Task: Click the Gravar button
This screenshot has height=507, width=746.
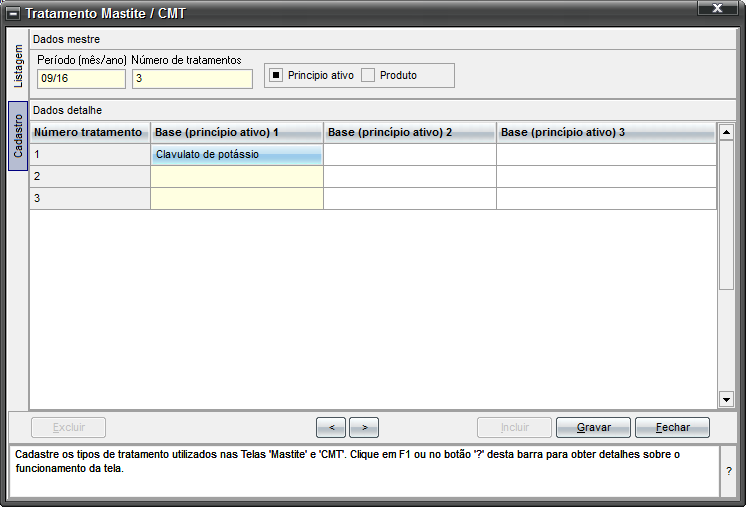Action: (593, 428)
